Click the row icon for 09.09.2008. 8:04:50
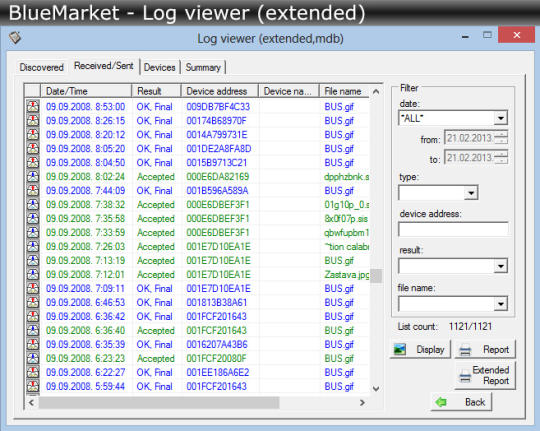This screenshot has height=431, width=540. click(x=33, y=162)
